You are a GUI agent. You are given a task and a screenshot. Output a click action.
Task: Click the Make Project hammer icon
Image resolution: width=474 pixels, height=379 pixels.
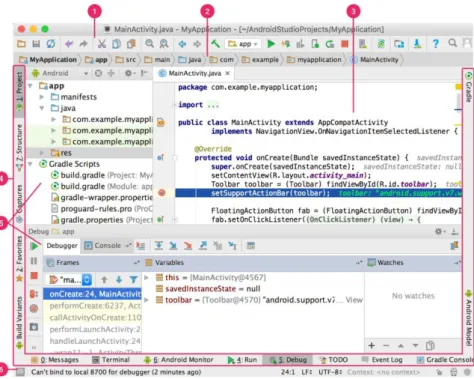coord(215,44)
